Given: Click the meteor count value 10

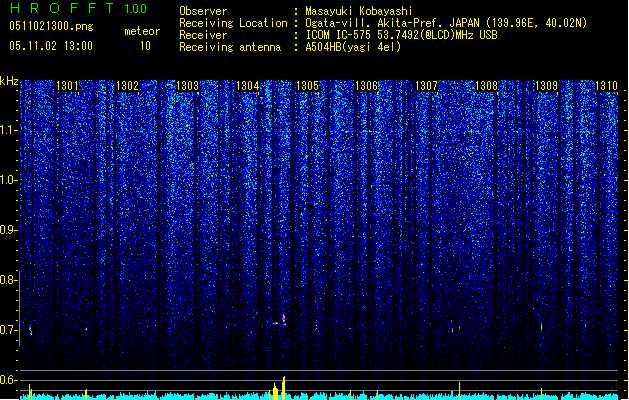Looking at the screenshot, I should (145, 46).
